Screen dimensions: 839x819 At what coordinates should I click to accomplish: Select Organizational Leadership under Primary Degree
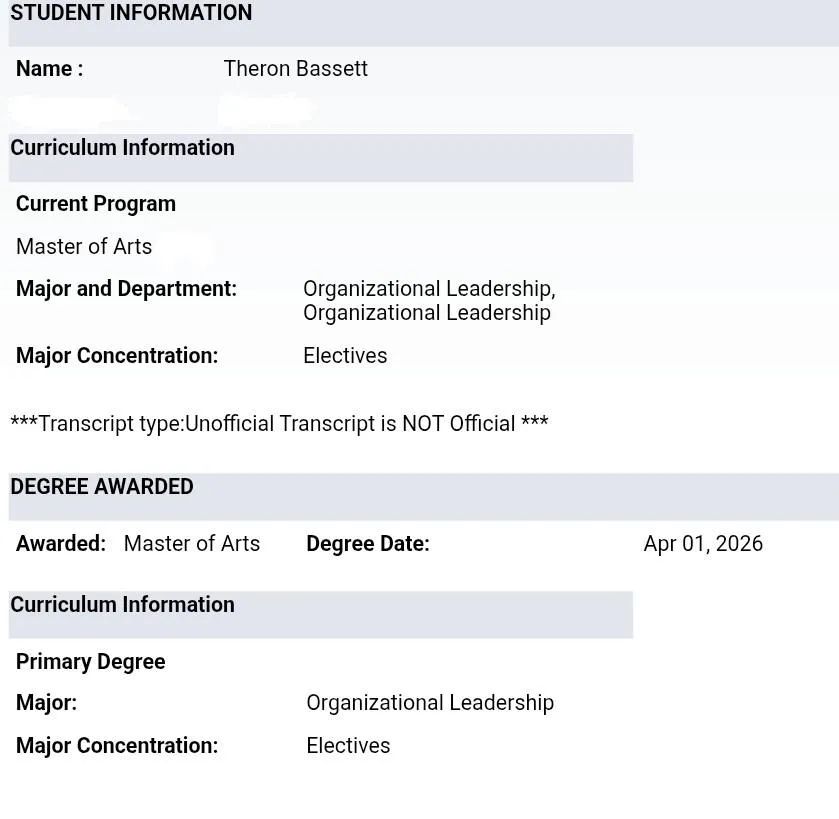coord(430,703)
